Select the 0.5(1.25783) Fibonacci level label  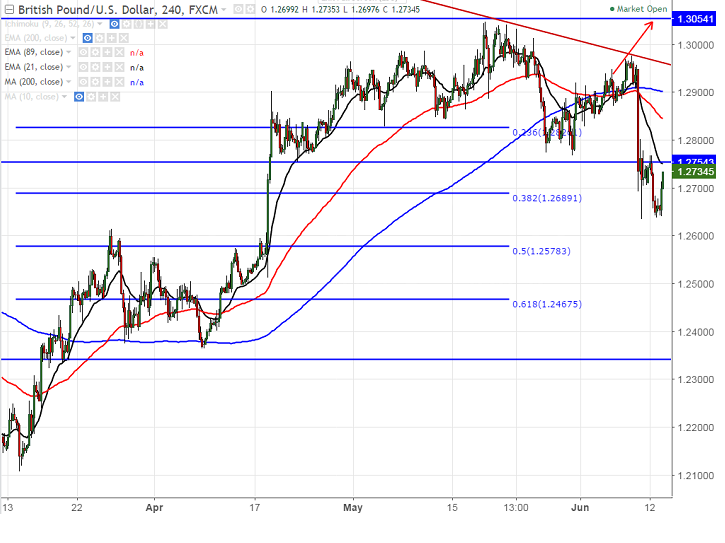(541, 251)
